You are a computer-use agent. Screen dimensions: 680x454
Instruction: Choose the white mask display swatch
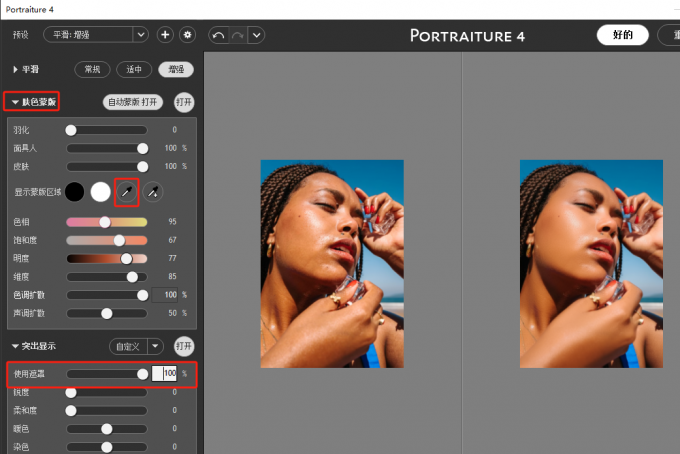coord(100,190)
